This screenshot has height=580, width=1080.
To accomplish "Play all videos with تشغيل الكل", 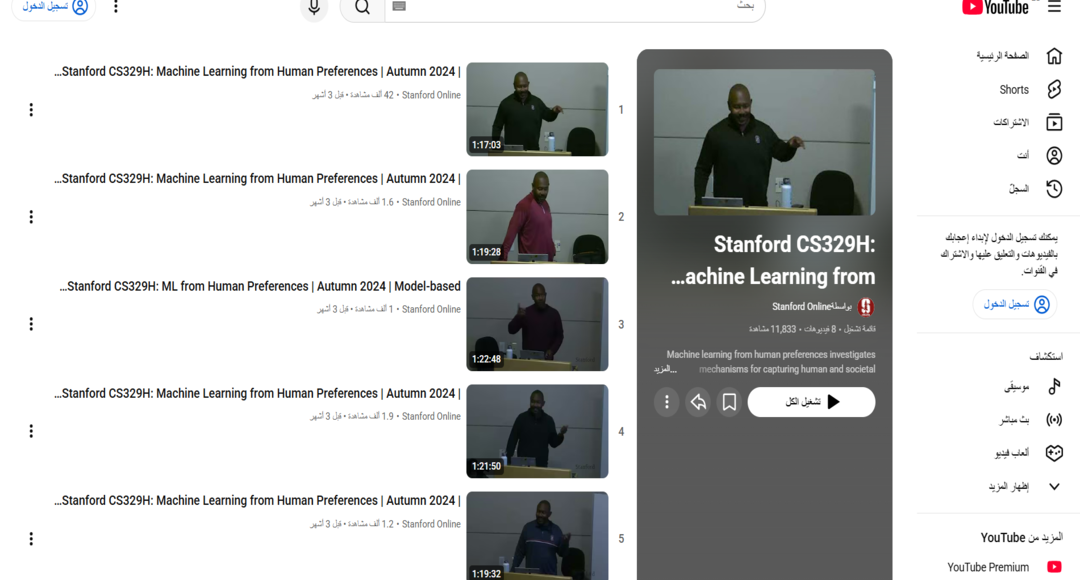I will 811,401.
